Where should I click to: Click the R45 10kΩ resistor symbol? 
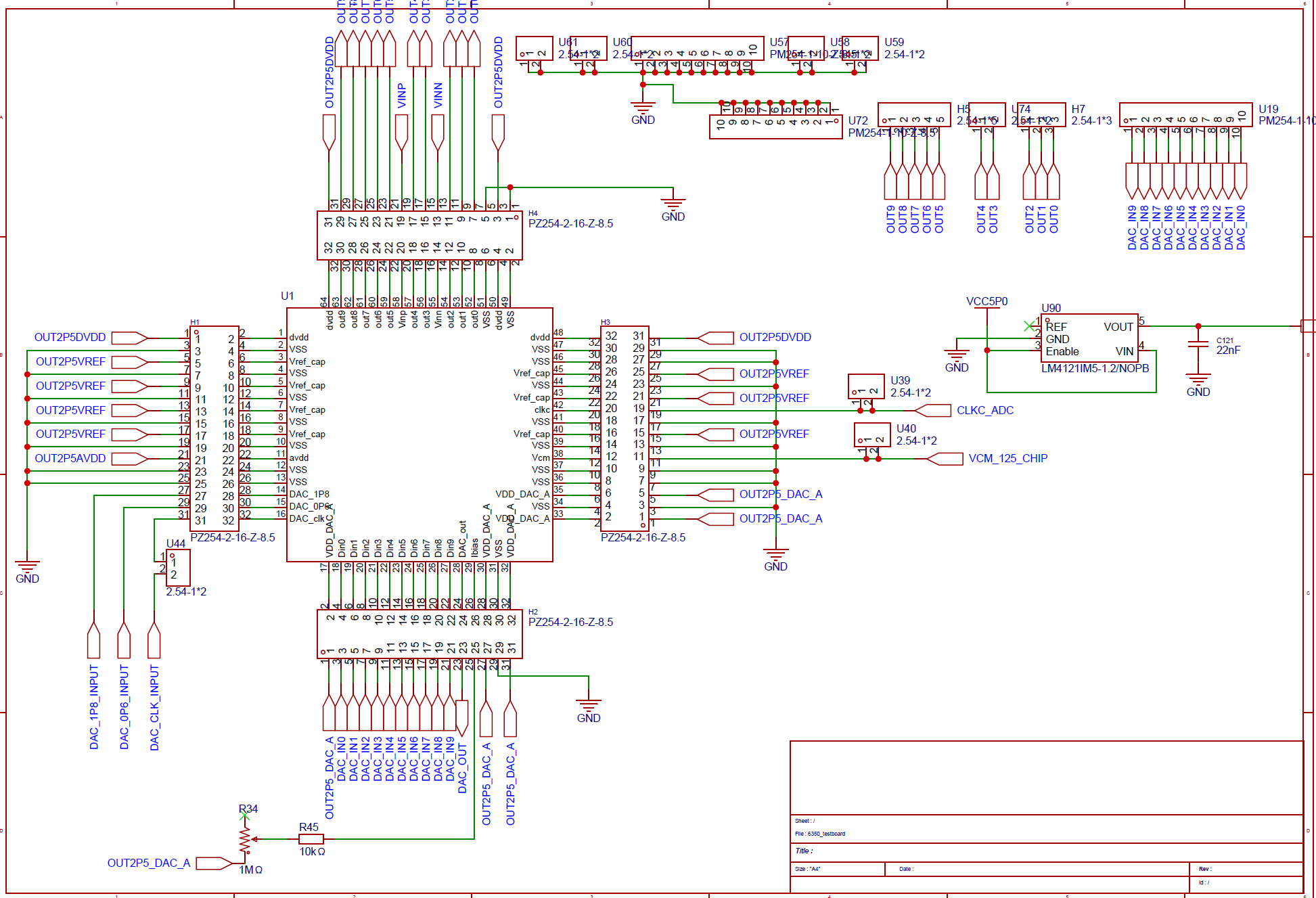click(311, 839)
